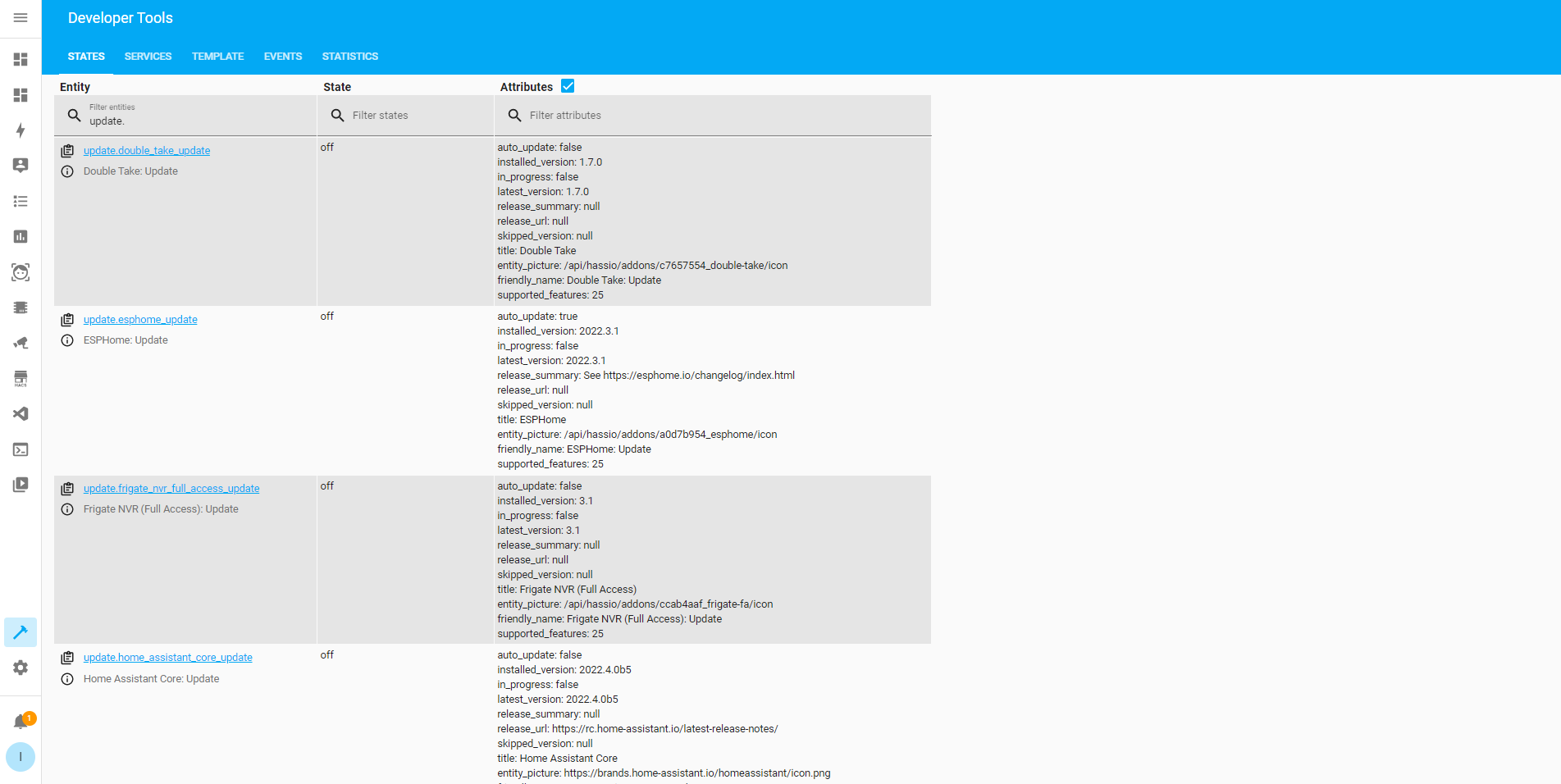Show more info for Double Take: Update
1561x784 pixels.
67,171
